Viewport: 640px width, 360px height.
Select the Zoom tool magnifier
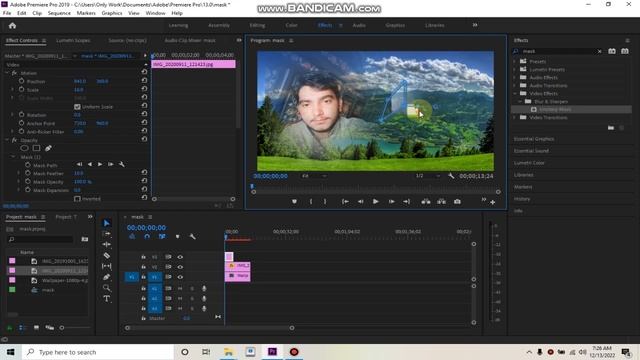[107, 288]
